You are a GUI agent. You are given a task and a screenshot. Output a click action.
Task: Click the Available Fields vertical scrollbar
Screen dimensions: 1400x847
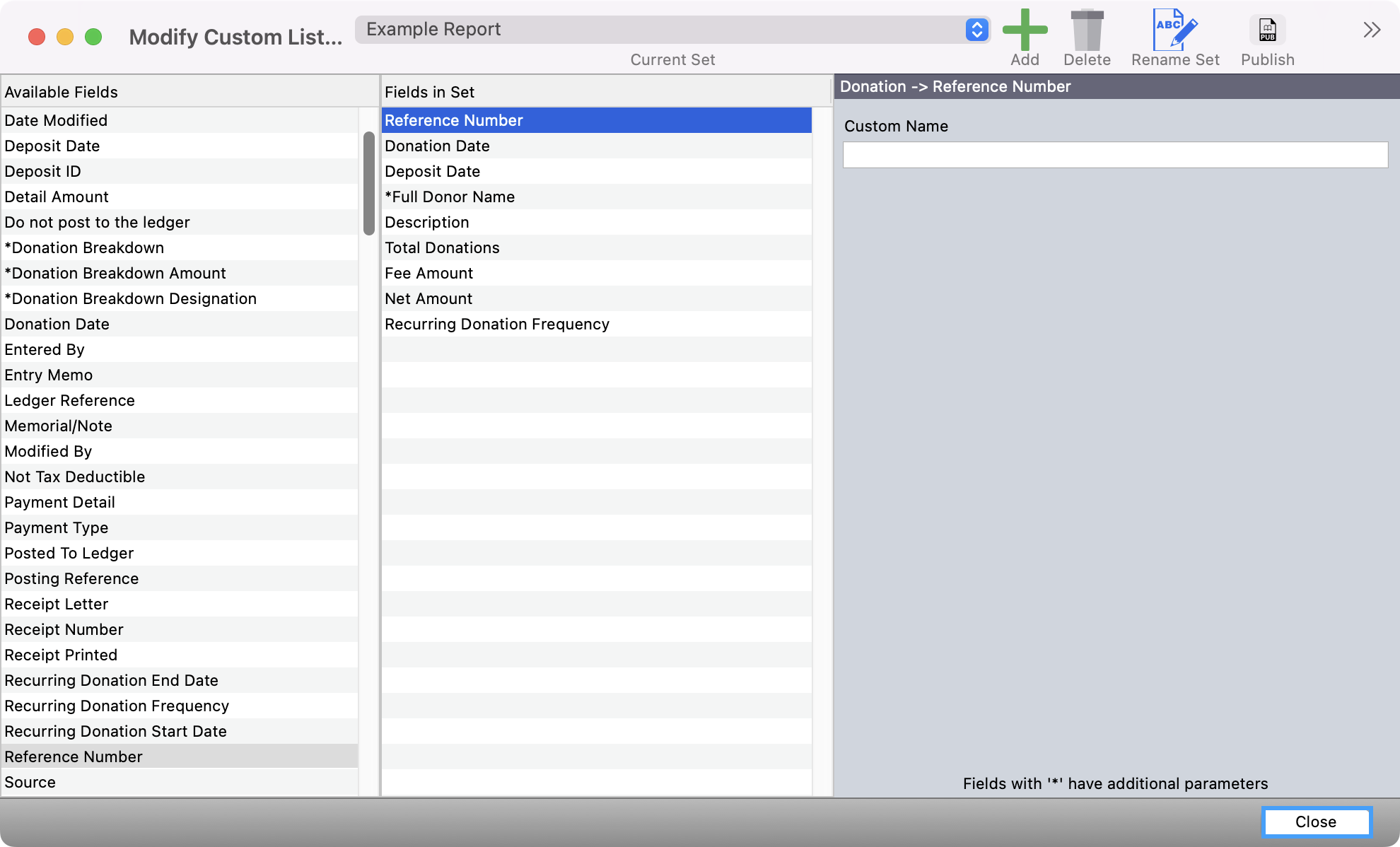point(368,183)
